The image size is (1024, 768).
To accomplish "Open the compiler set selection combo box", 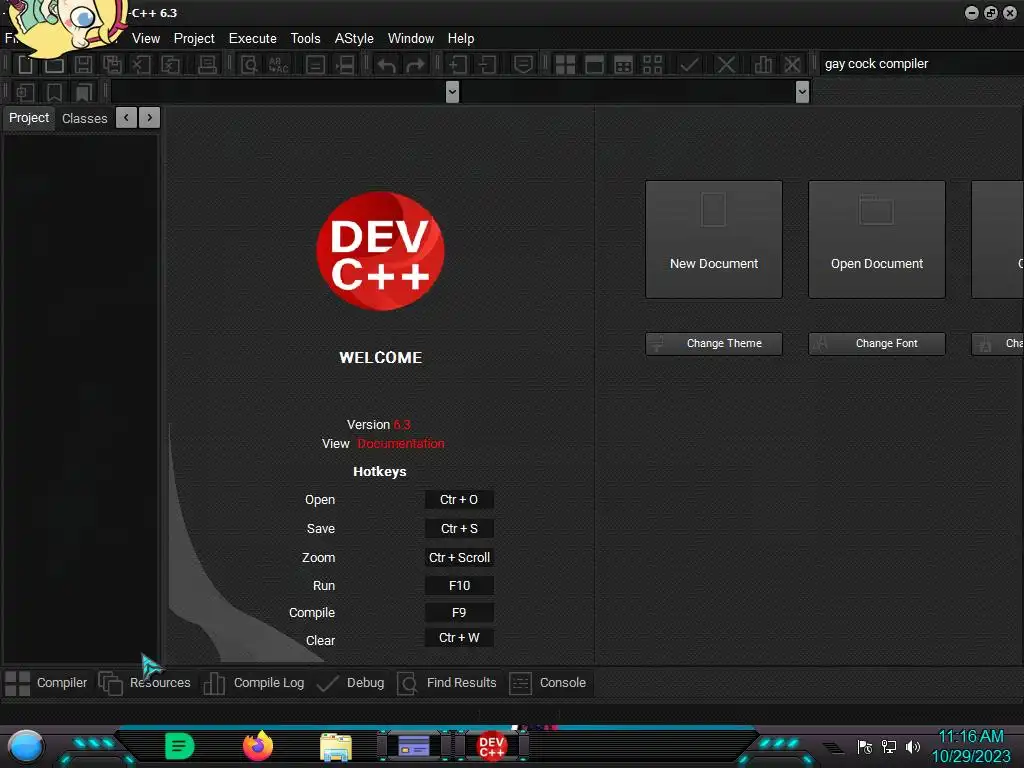I will pos(921,63).
